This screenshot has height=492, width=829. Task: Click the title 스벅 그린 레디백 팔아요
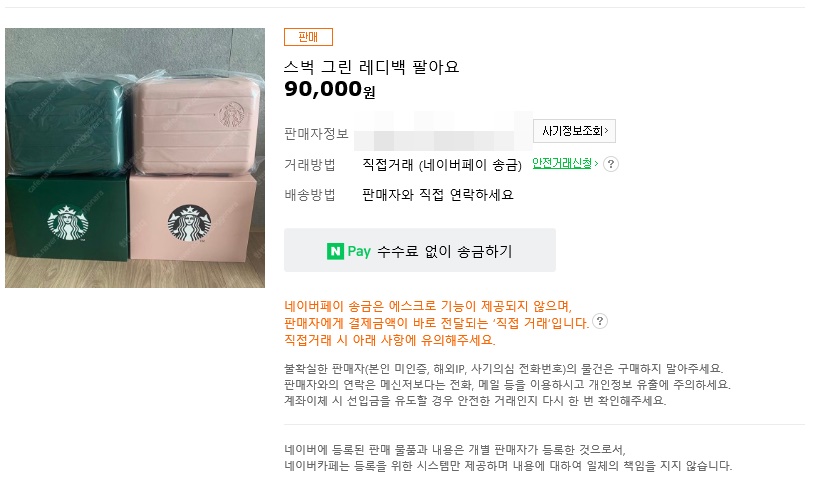372,67
